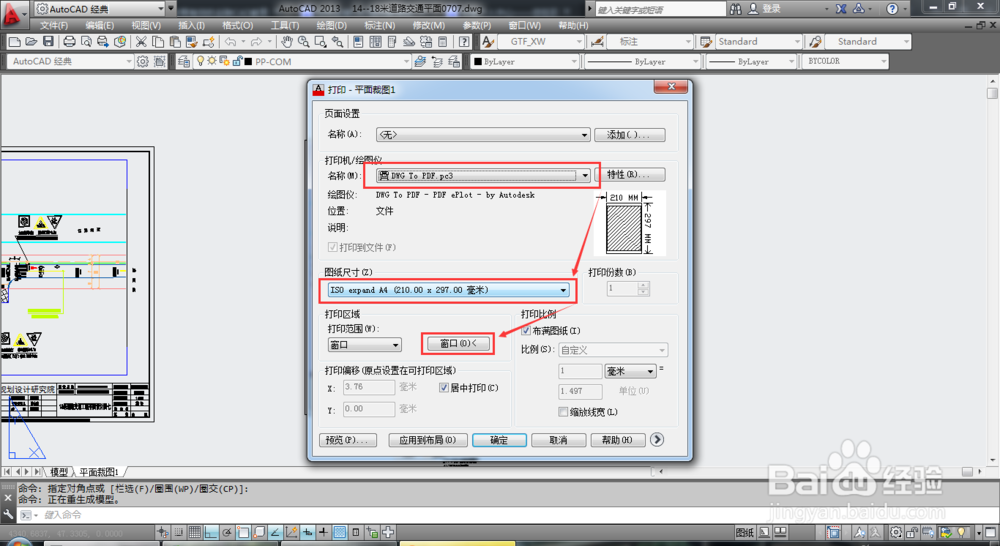This screenshot has height=546, width=1000.
Task: Click the Copy icon in standard toolbar
Action: (158, 41)
